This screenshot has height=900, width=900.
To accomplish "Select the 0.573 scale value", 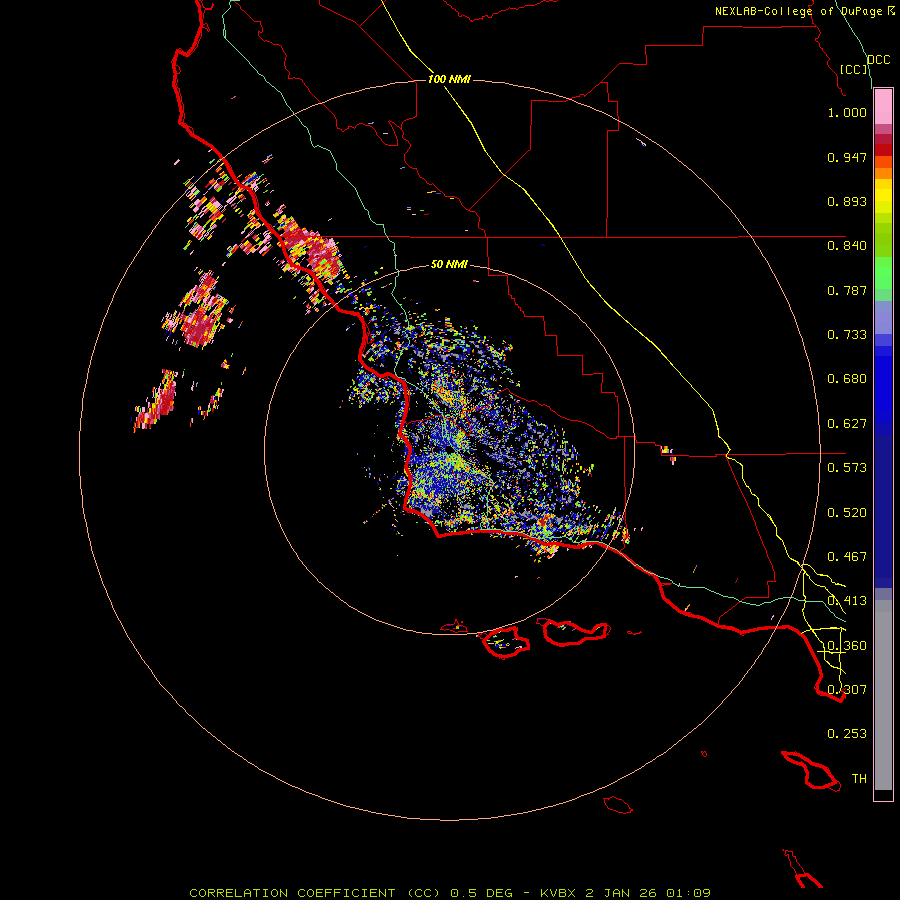I will pyautogui.click(x=847, y=468).
